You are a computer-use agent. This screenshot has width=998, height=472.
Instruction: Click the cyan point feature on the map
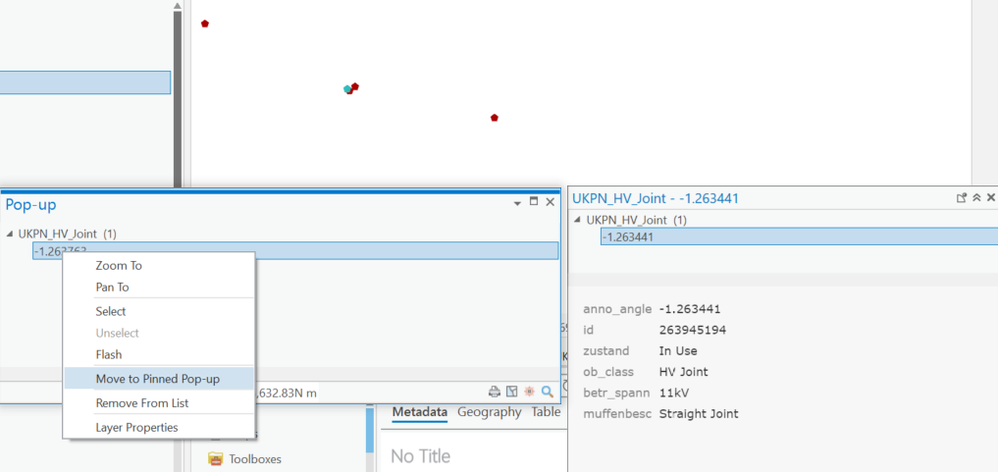pos(347,89)
